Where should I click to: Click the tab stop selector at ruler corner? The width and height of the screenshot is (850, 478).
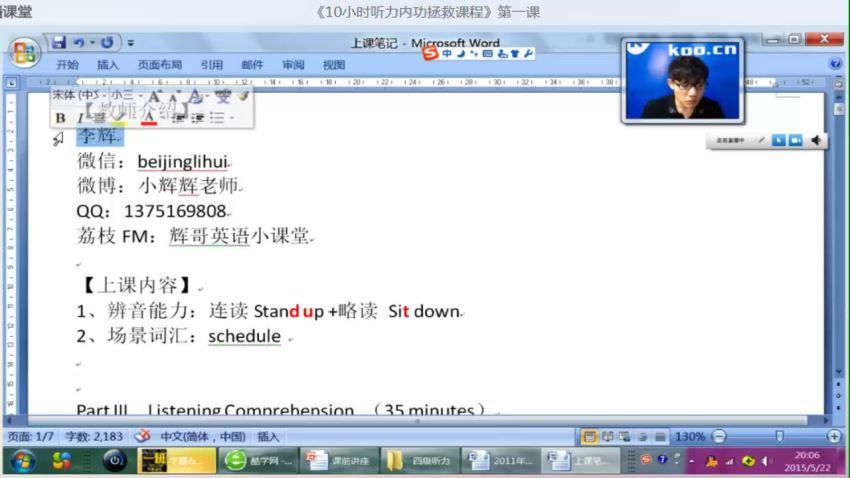[x=11, y=82]
